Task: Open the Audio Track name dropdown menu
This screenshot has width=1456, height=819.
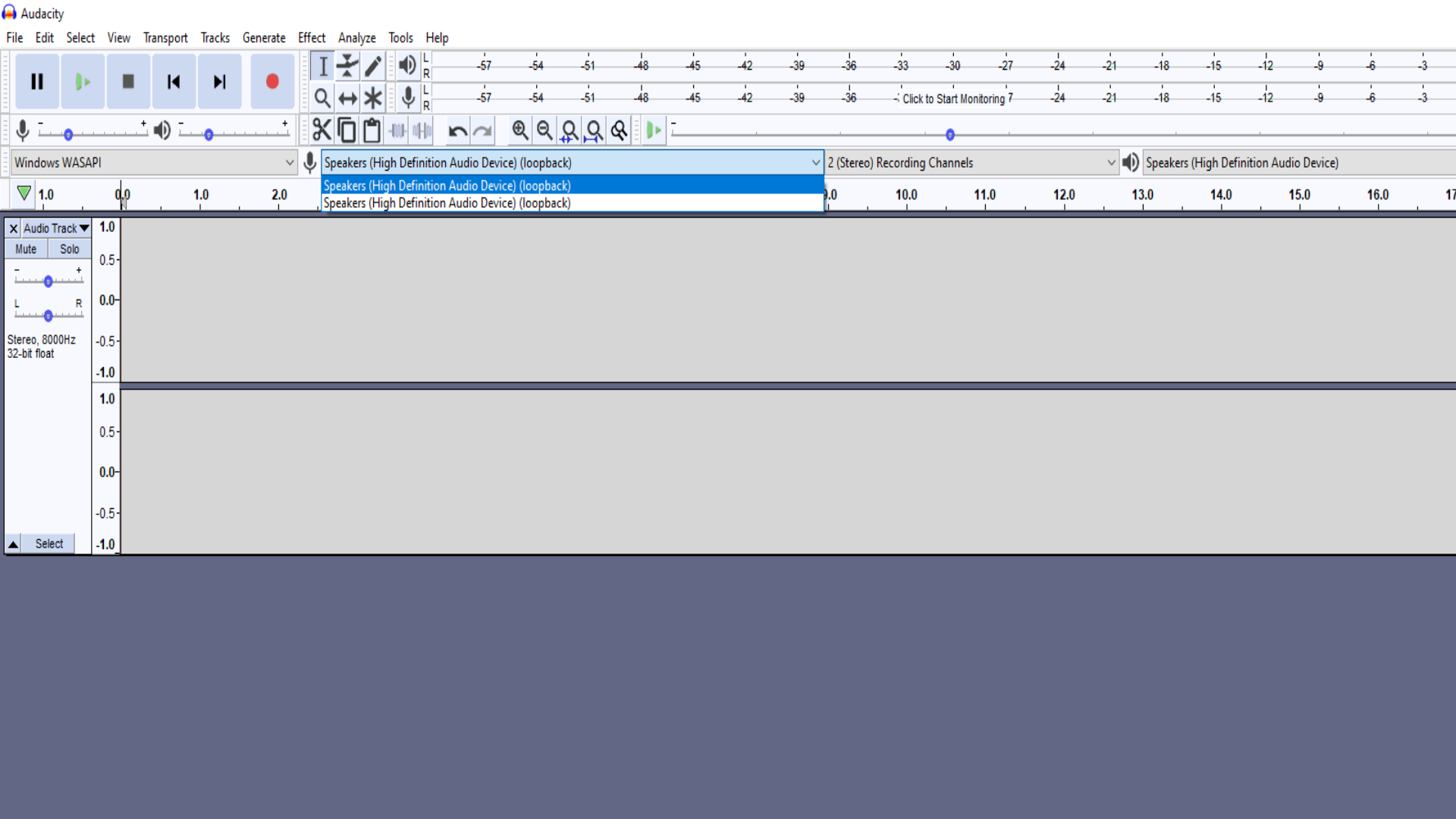Action: point(56,228)
